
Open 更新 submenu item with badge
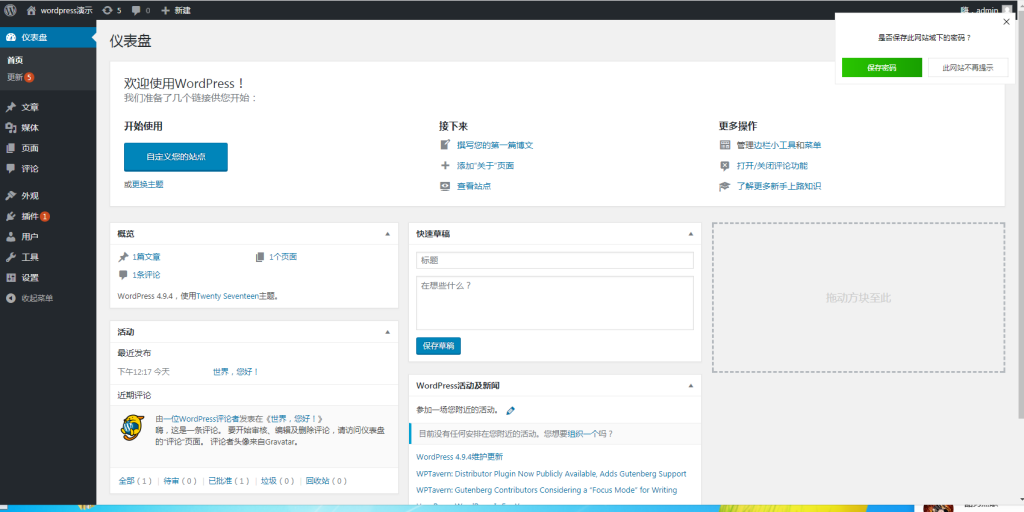tap(20, 77)
